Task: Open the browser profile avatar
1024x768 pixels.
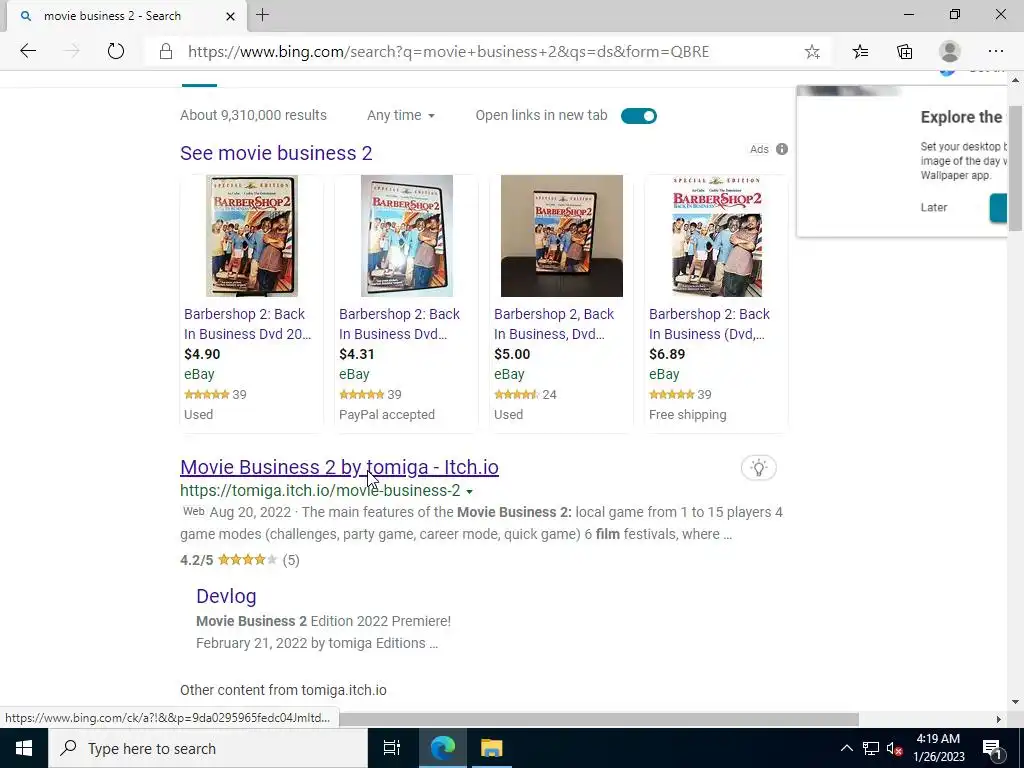Action: (x=950, y=52)
